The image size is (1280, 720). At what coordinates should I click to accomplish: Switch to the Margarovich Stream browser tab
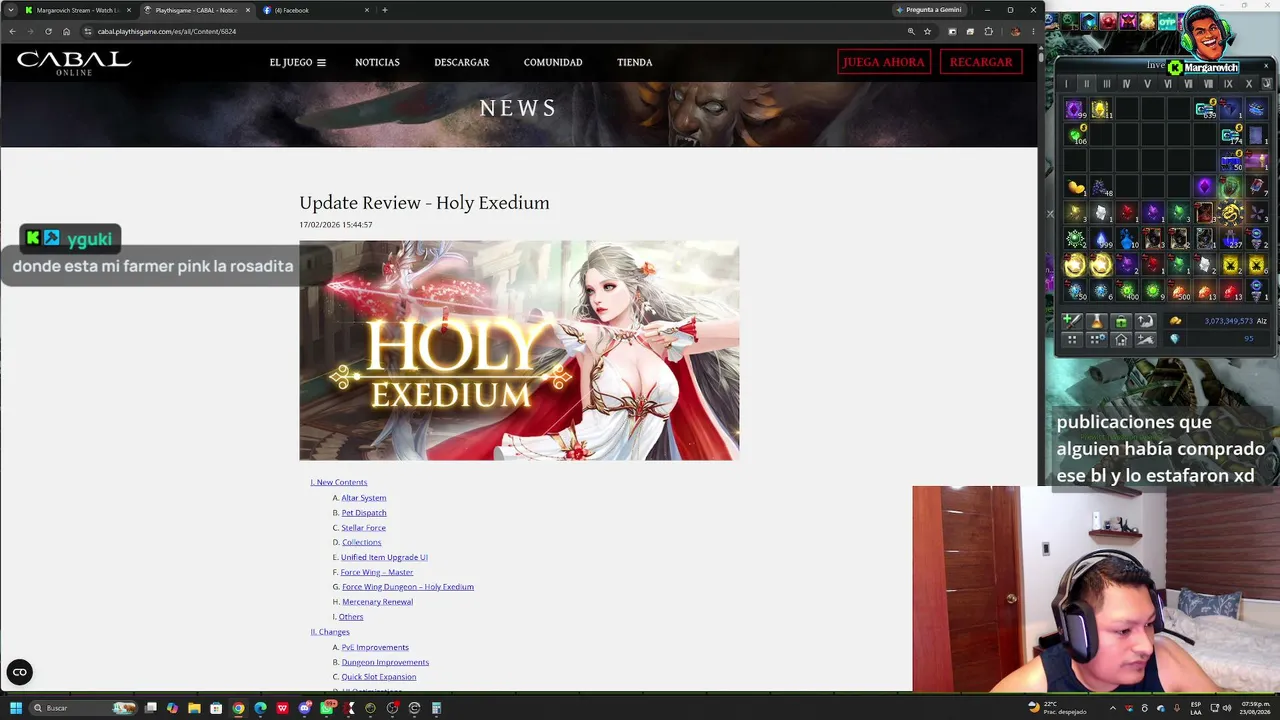tap(78, 10)
